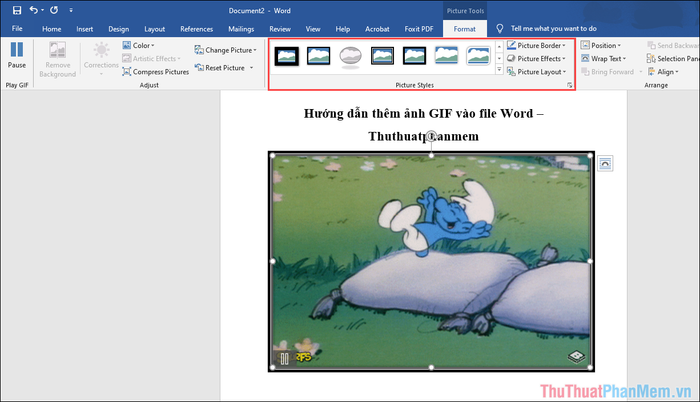Go to the References tab
This screenshot has height=402, width=700.
click(196, 29)
